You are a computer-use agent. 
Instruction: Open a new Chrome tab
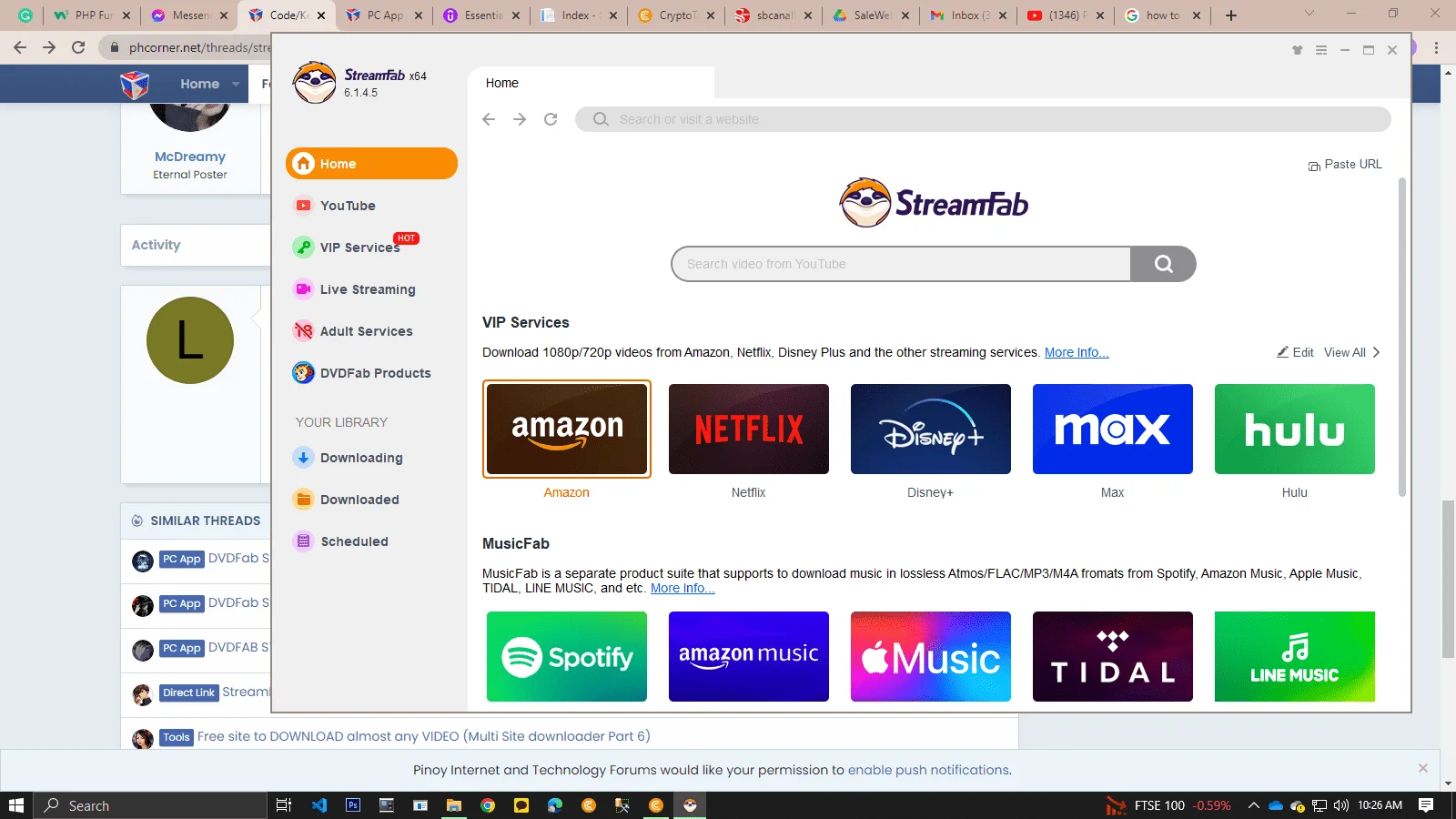pos(1231,15)
